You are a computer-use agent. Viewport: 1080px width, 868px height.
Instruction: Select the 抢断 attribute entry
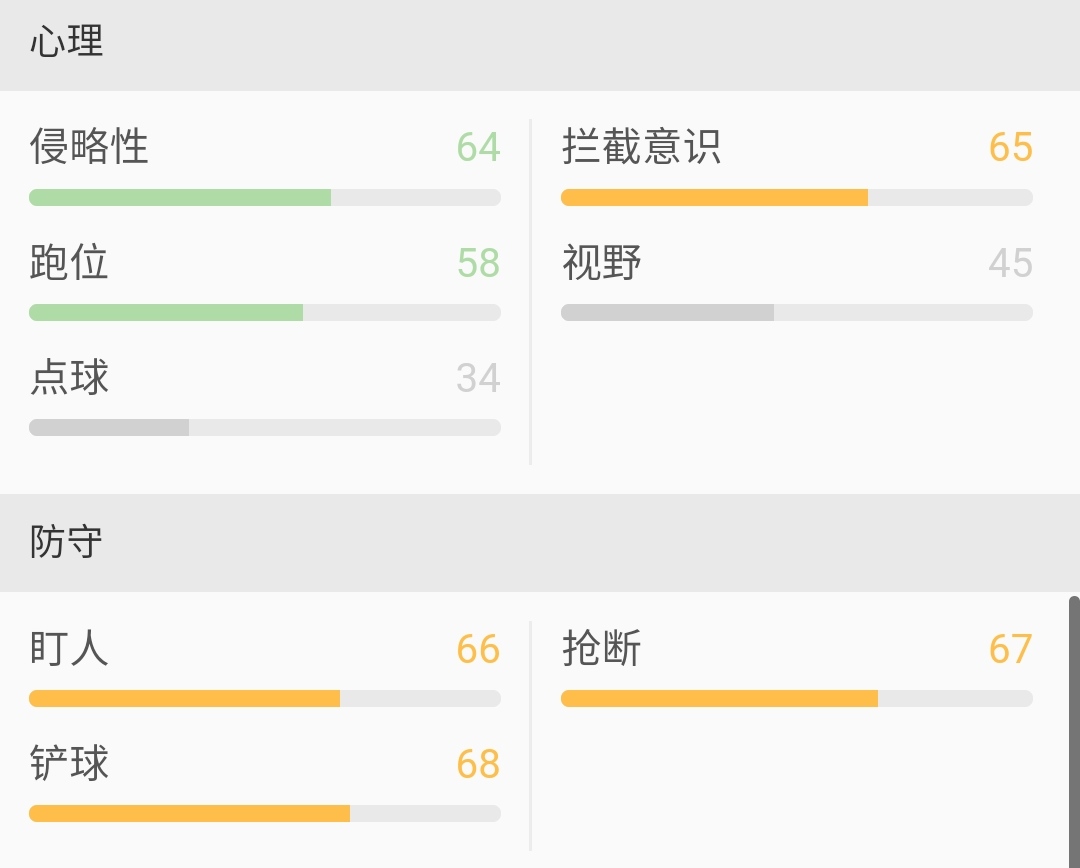point(602,649)
